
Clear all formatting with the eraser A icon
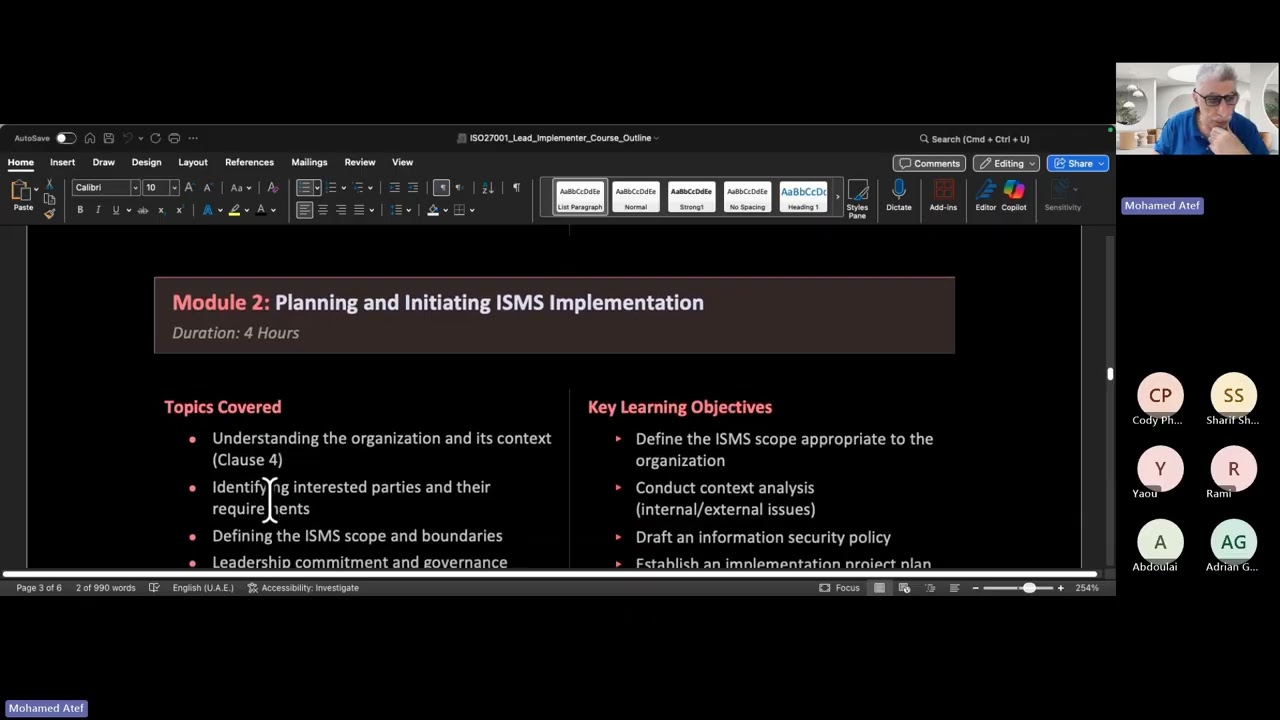pyautogui.click(x=273, y=188)
